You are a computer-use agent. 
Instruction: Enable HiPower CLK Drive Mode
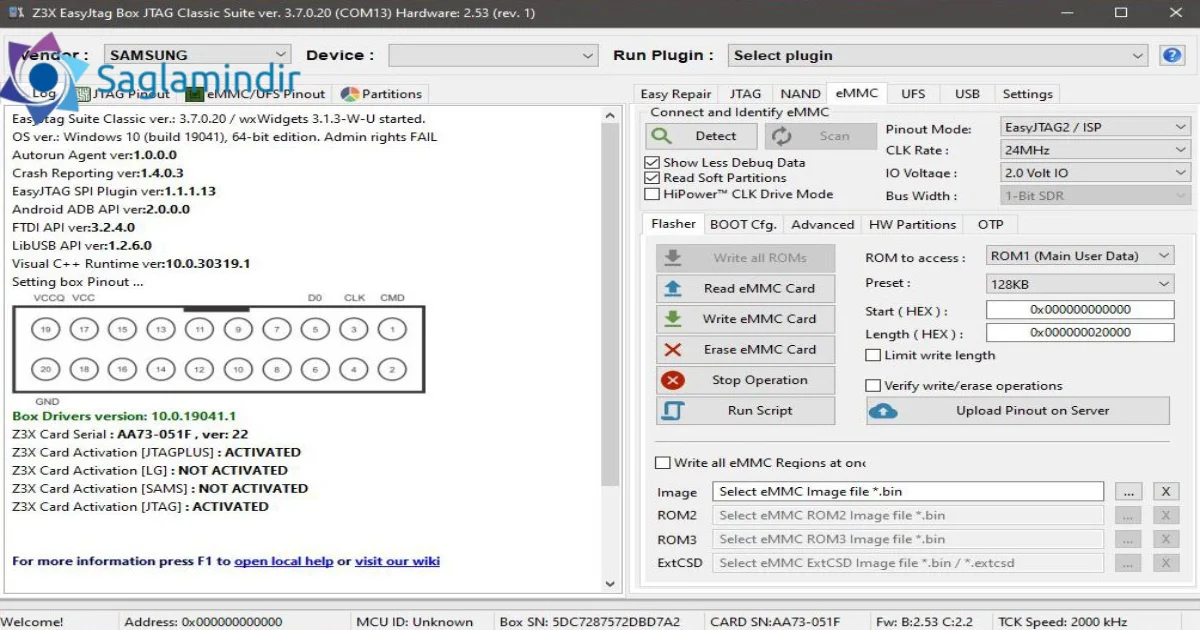pos(652,194)
